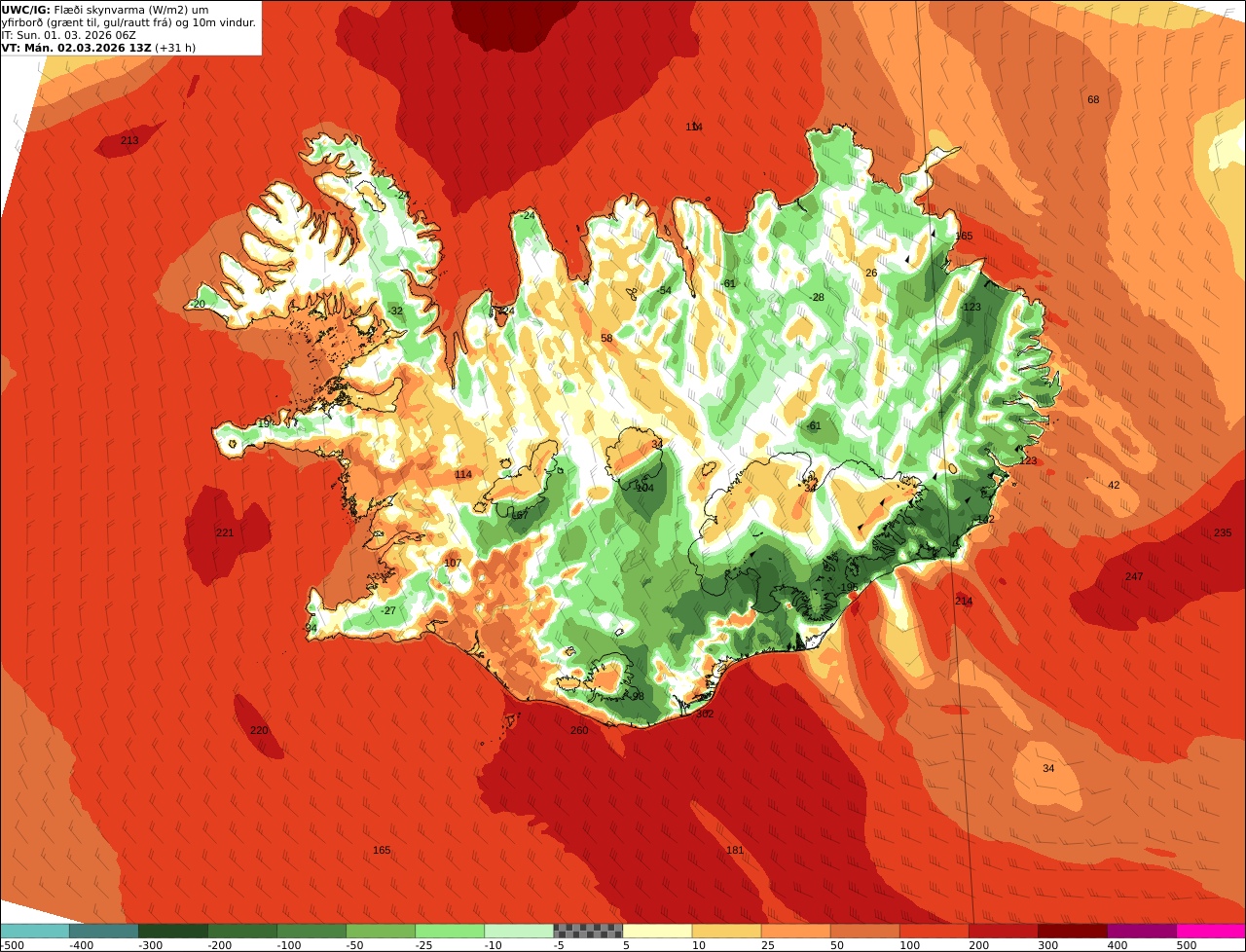Select the pale yellow 5 to 10 swatch
This screenshot has height=952, width=1246.
point(657,931)
